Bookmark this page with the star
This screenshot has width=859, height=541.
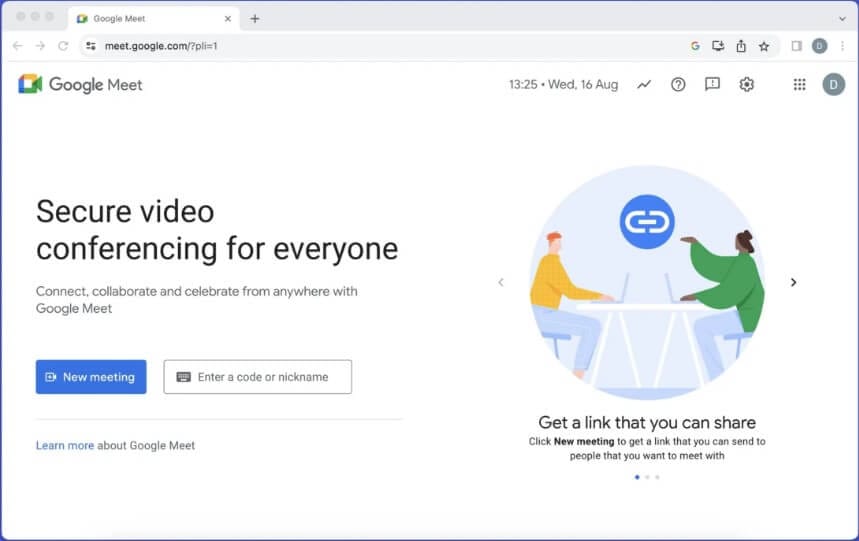point(764,46)
